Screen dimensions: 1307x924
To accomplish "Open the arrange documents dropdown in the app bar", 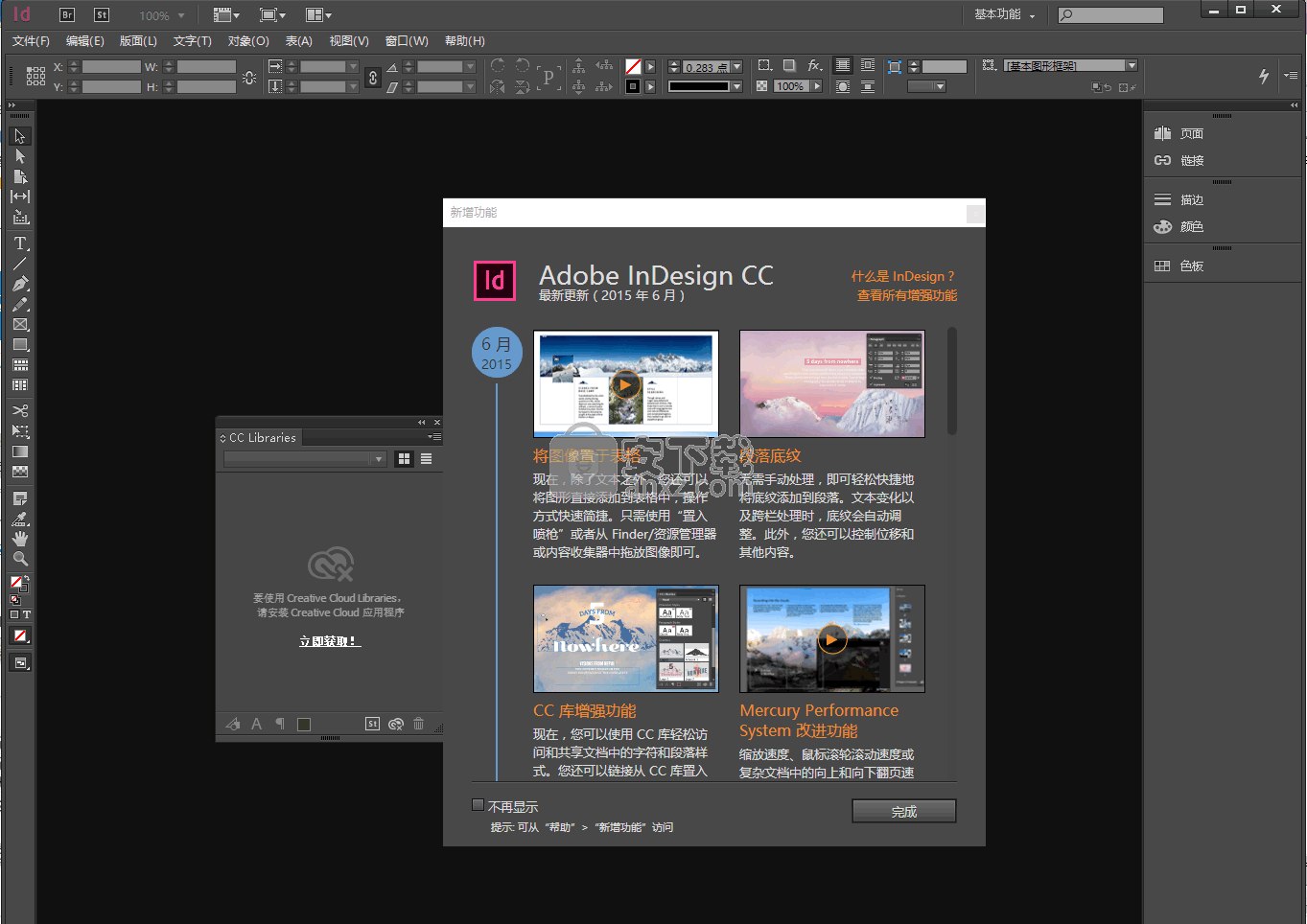I will tap(318, 15).
